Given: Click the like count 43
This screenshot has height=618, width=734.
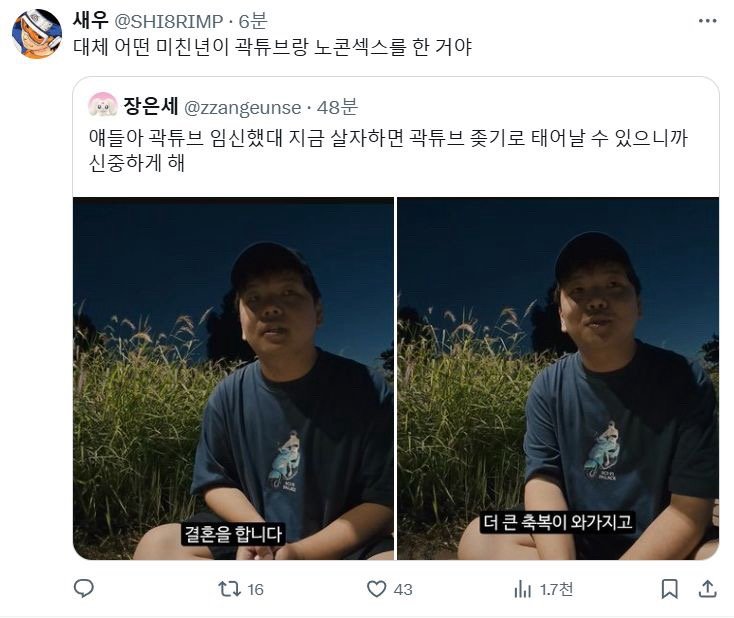Looking at the screenshot, I should pos(403,589).
